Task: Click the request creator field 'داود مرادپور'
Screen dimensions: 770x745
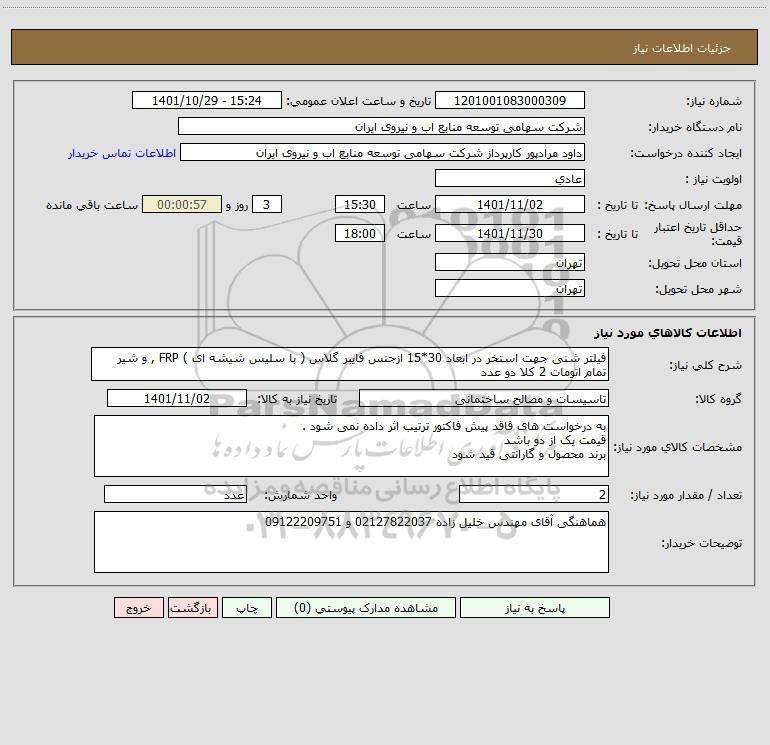Action: pyautogui.click(x=383, y=152)
